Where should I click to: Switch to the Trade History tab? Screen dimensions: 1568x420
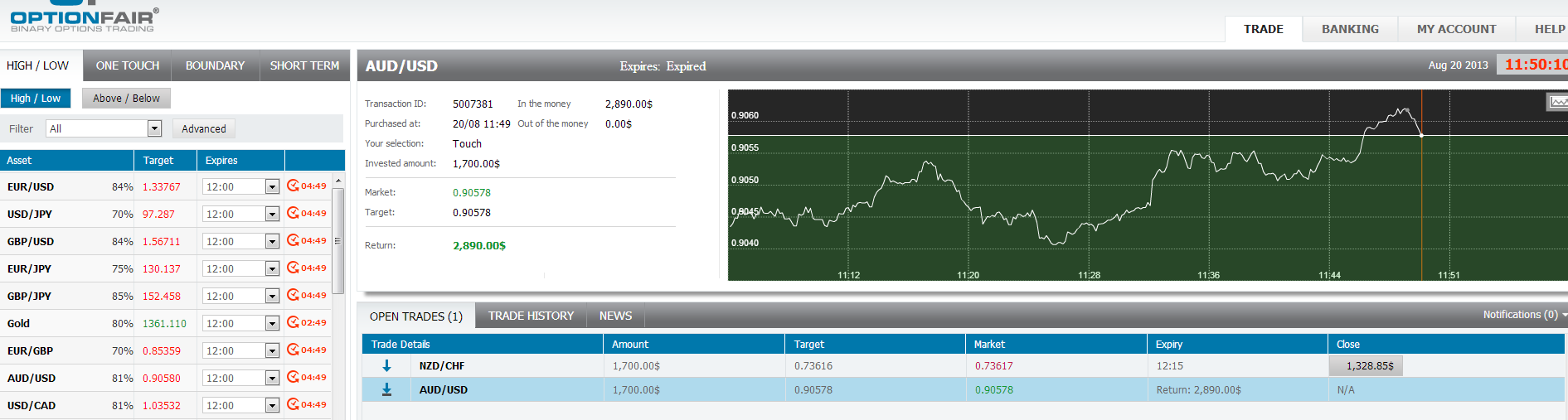click(x=531, y=316)
